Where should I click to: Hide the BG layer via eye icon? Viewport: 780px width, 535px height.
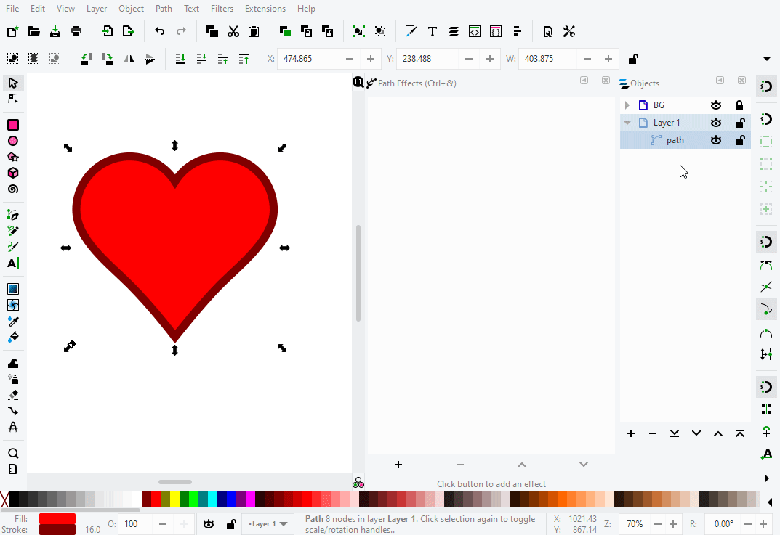click(x=716, y=105)
